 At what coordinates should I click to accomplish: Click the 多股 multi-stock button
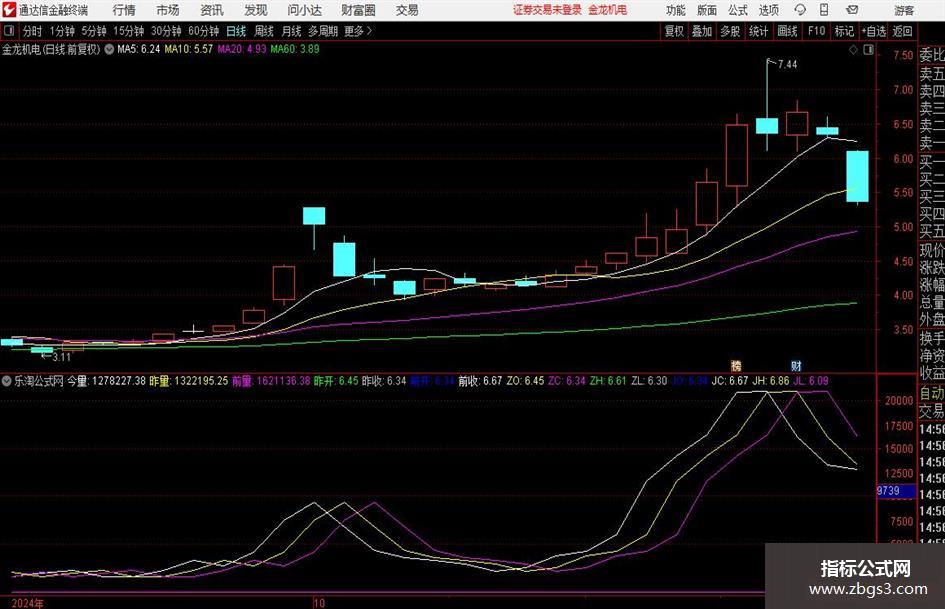(x=730, y=31)
